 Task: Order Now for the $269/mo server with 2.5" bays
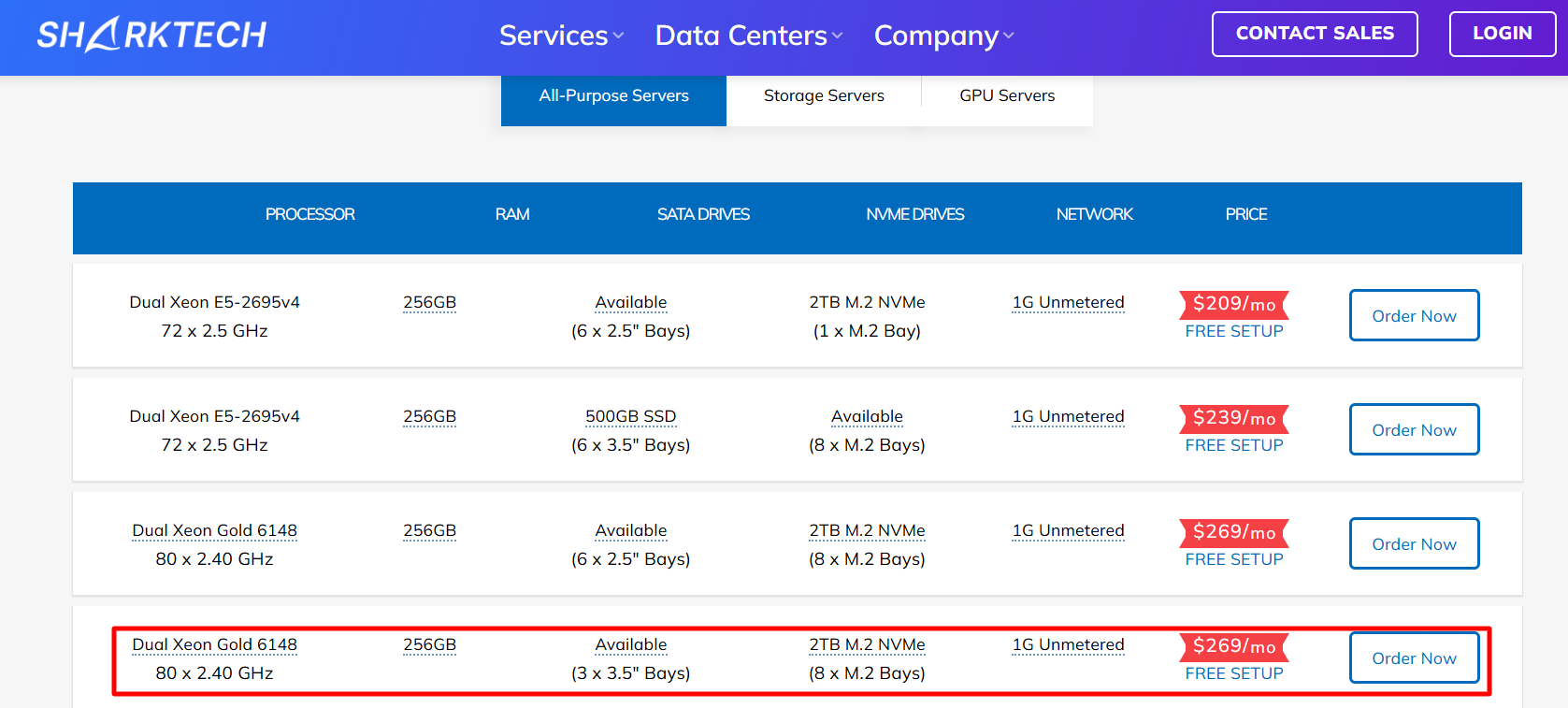point(1414,543)
